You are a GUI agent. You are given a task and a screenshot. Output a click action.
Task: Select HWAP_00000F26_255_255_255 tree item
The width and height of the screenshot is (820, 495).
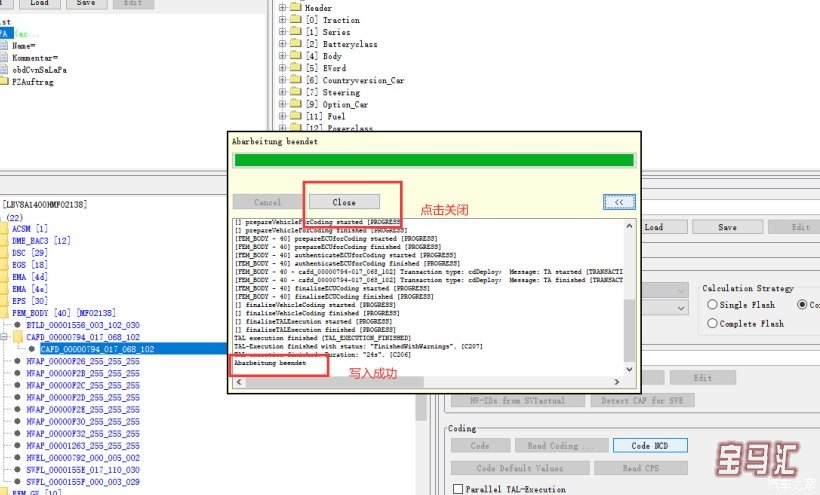pyautogui.click(x=83, y=361)
